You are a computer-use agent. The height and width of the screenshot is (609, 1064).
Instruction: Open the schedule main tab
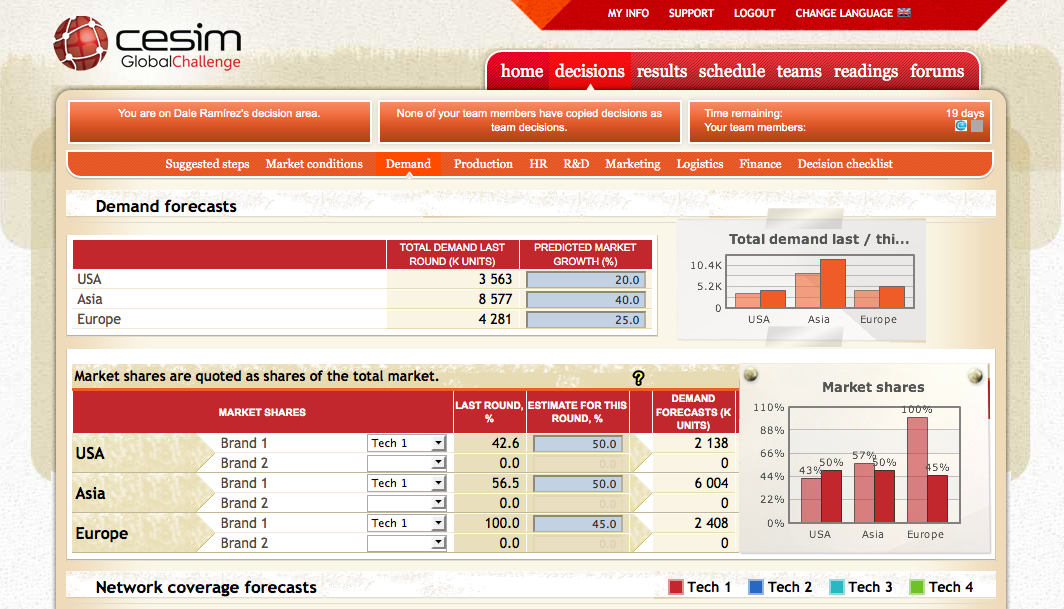click(x=732, y=71)
